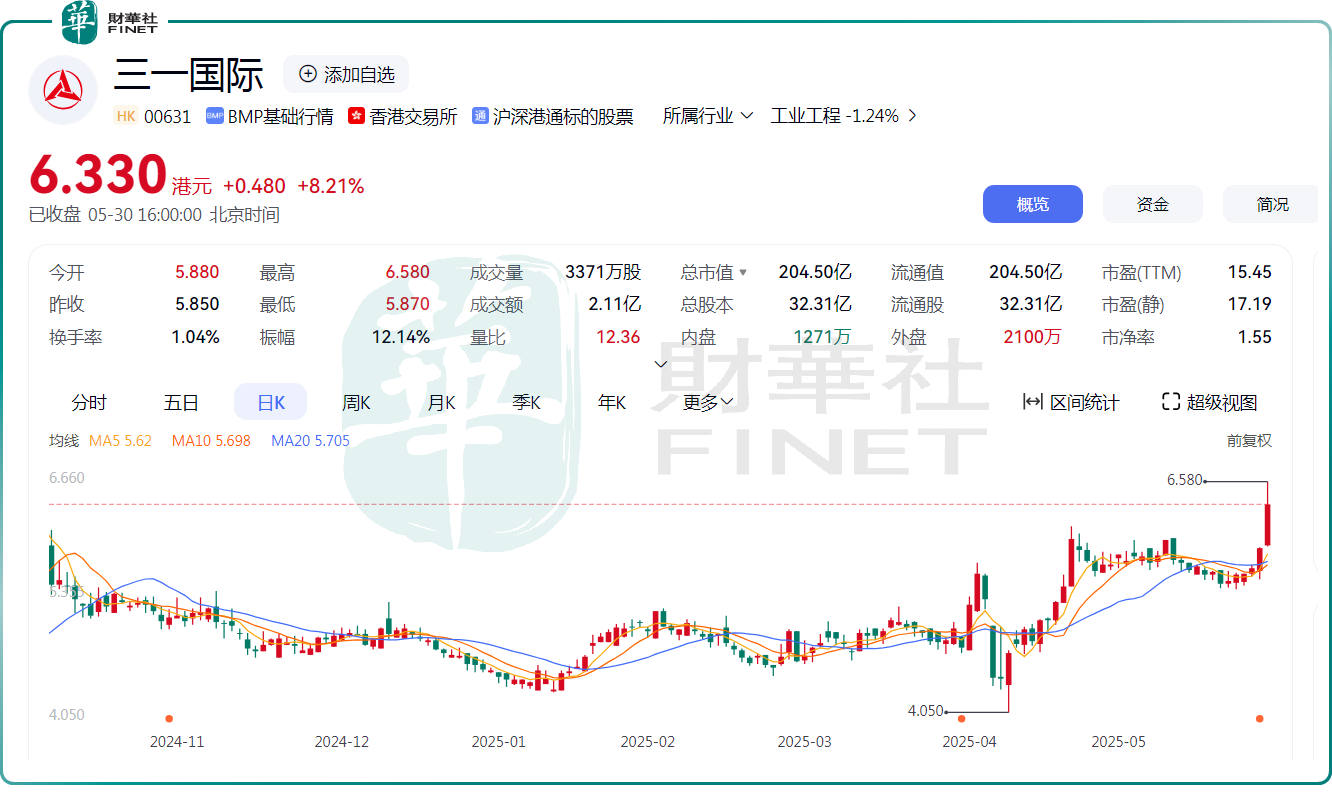The image size is (1332, 805).
Task: Click the 超级视图 button
Action: click(1210, 402)
